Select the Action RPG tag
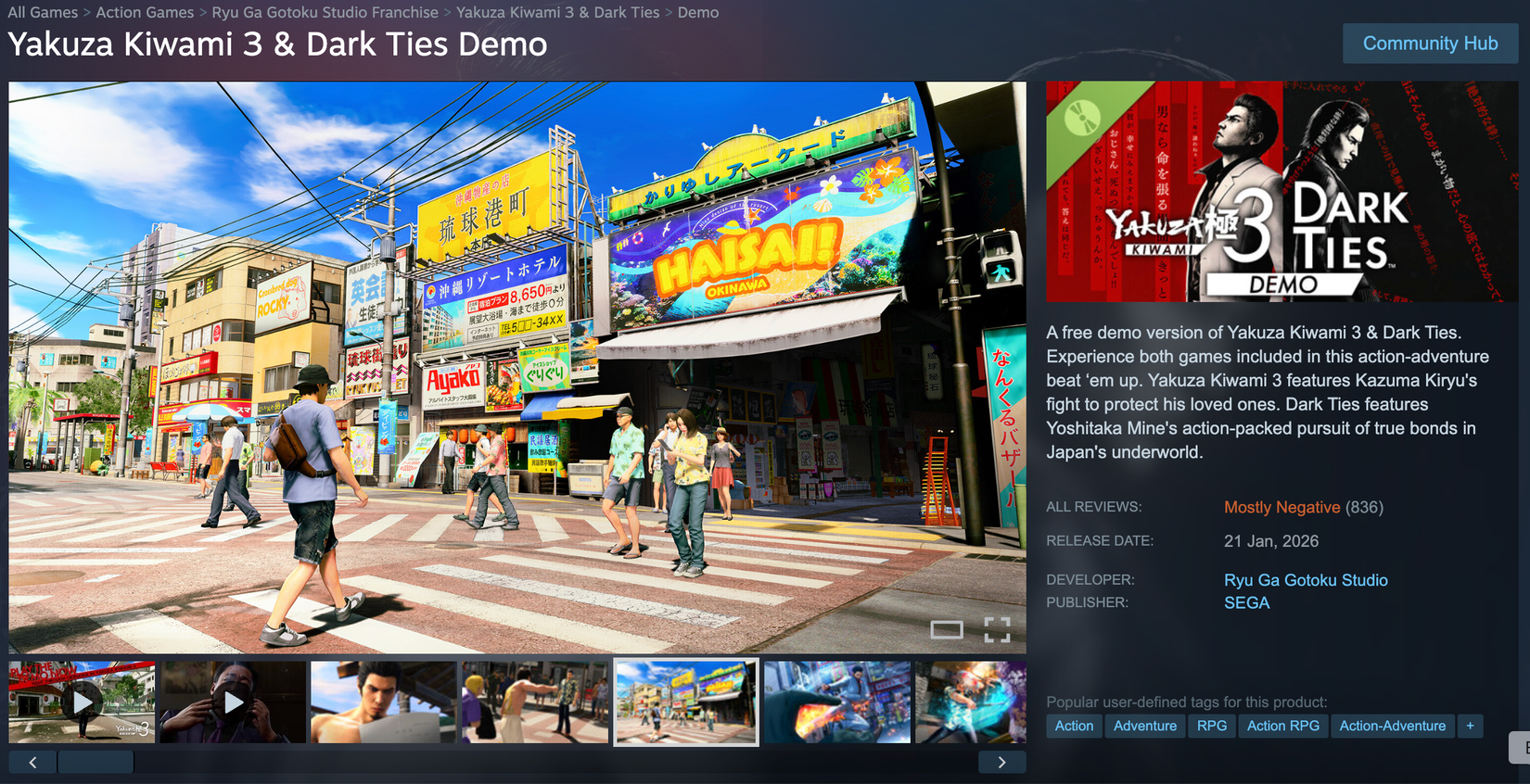Viewport: 1530px width, 784px height. tap(1282, 726)
